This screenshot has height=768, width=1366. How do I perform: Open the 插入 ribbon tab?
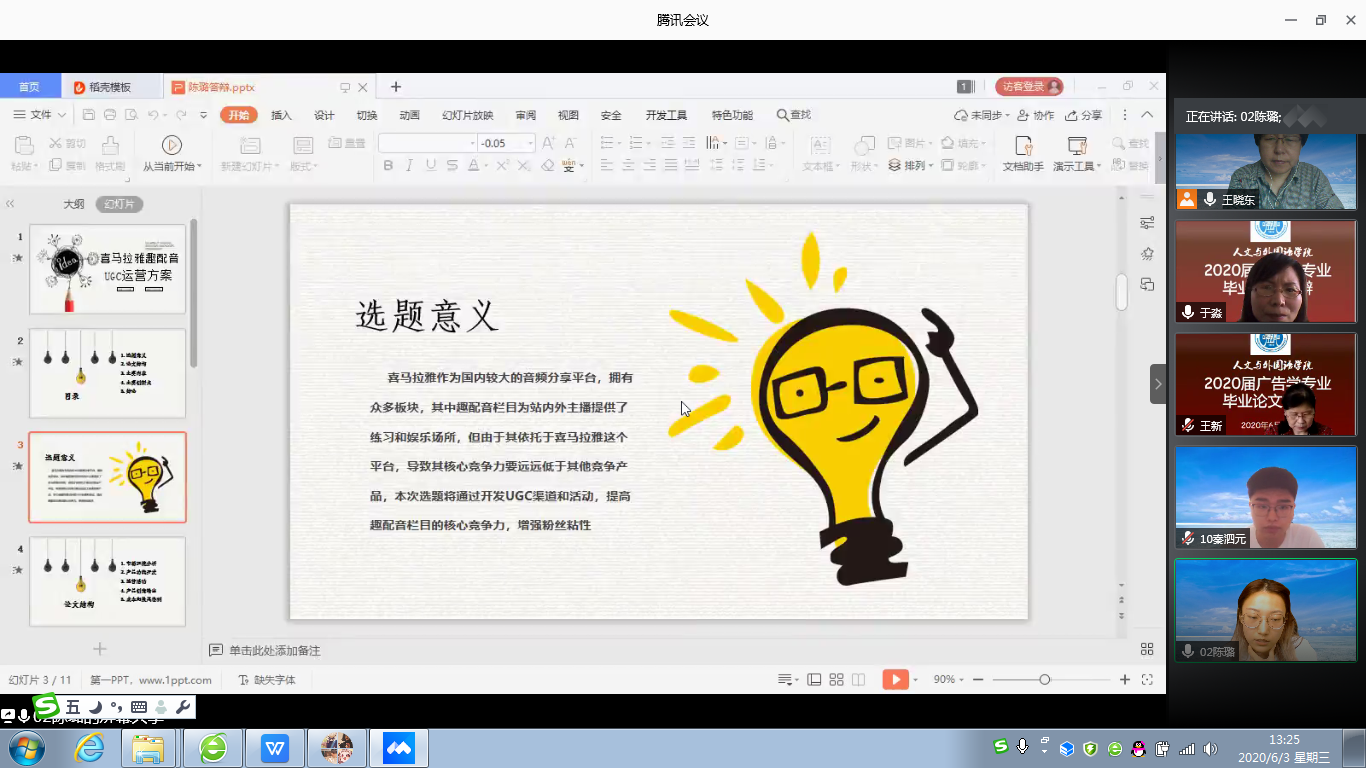point(281,115)
